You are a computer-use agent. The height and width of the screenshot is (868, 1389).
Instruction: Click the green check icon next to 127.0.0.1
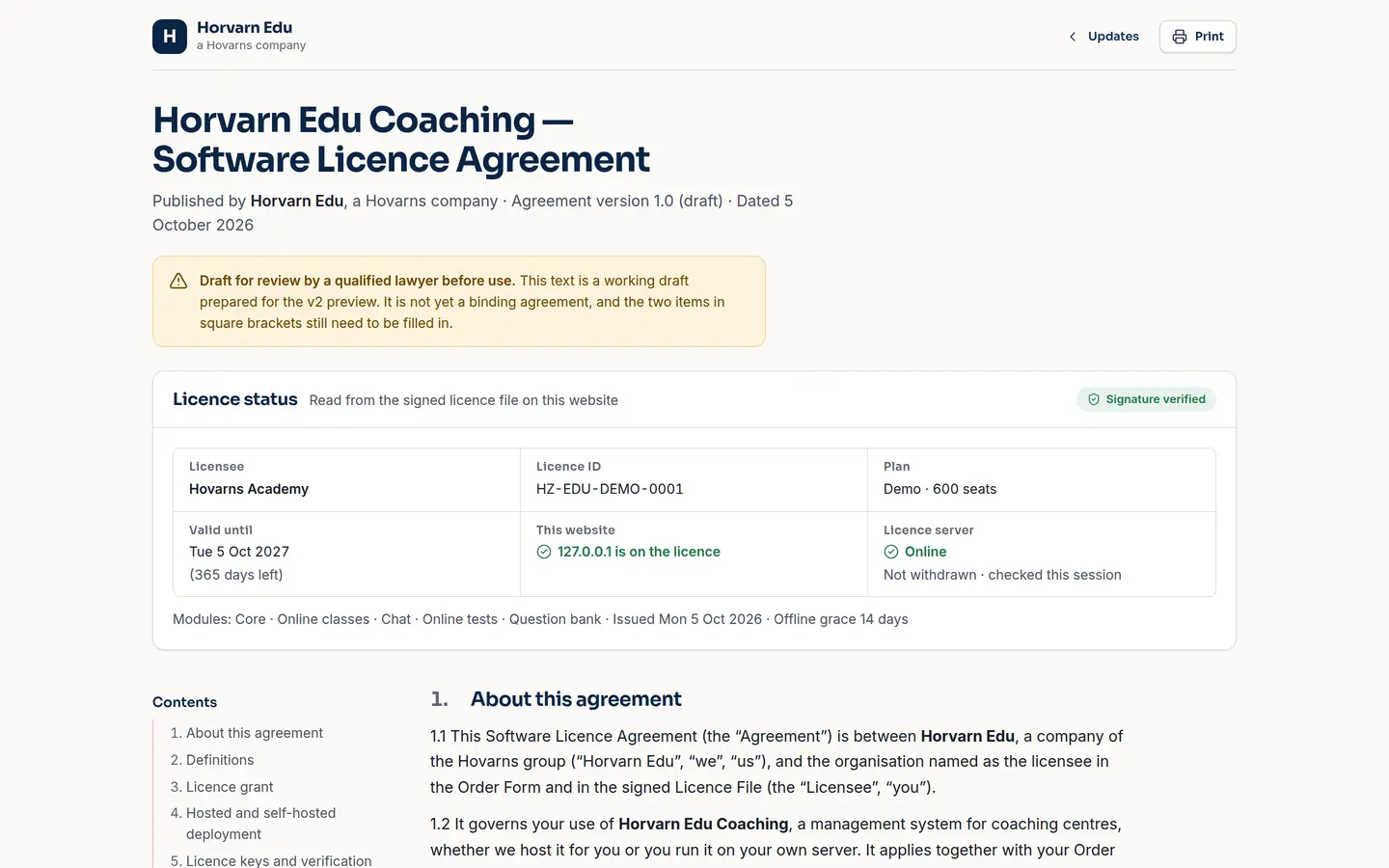pos(544,552)
